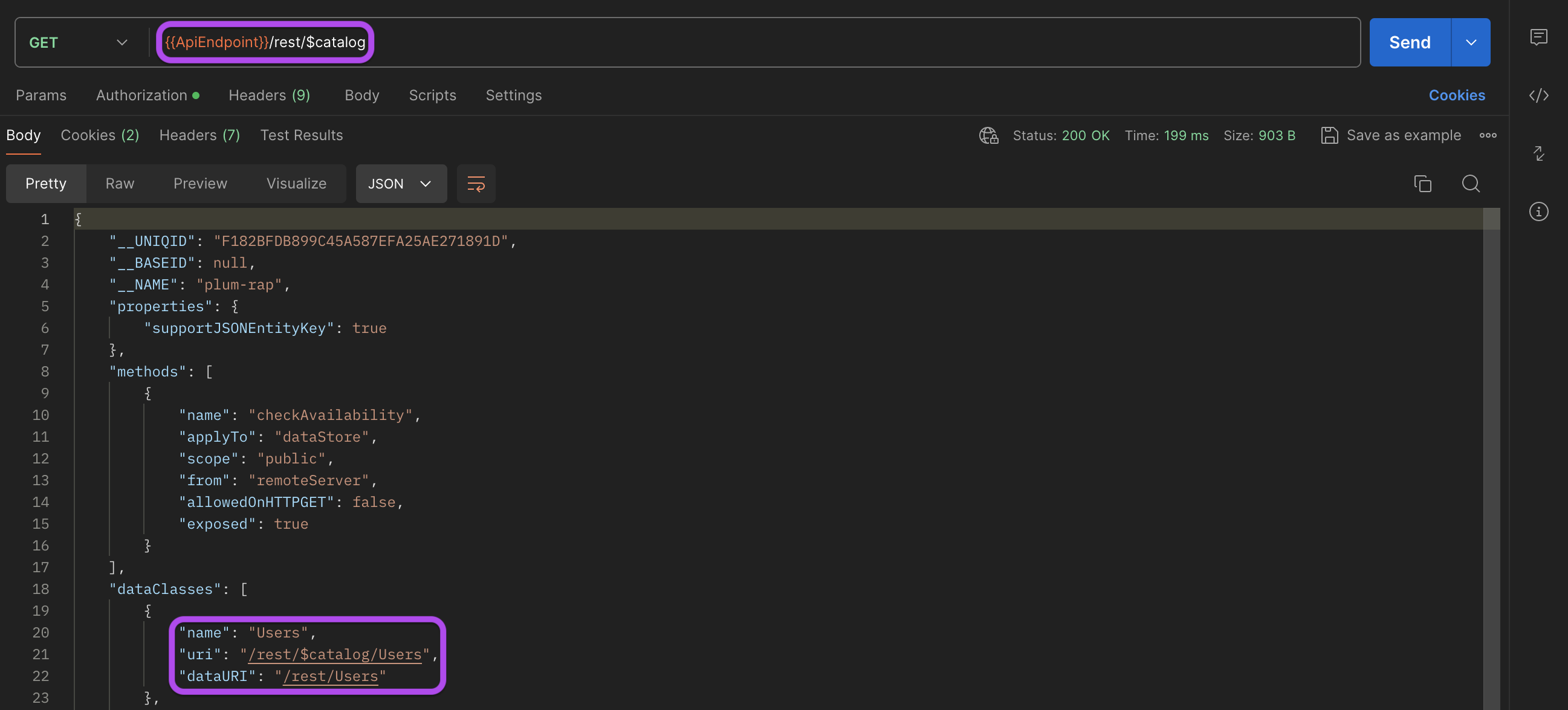Open the request Headers (9) tab
The width and height of the screenshot is (1568, 710).
[269, 95]
